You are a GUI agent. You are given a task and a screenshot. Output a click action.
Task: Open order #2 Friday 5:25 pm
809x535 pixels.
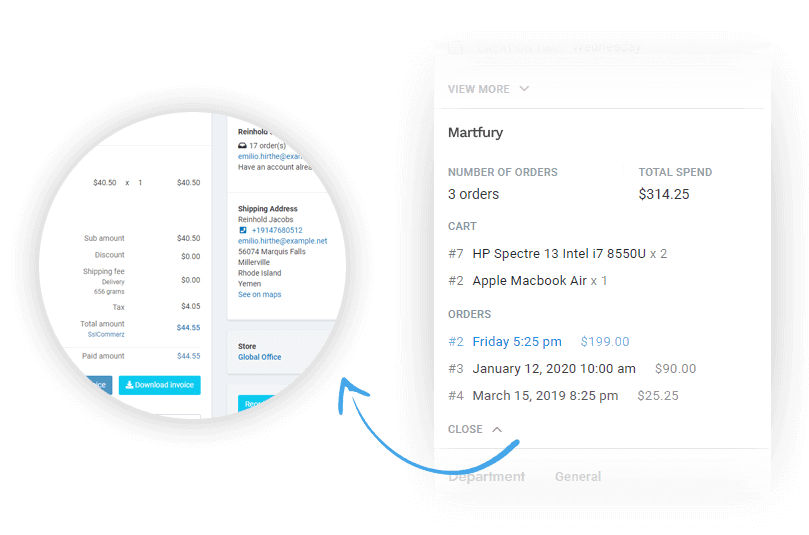[x=516, y=342]
